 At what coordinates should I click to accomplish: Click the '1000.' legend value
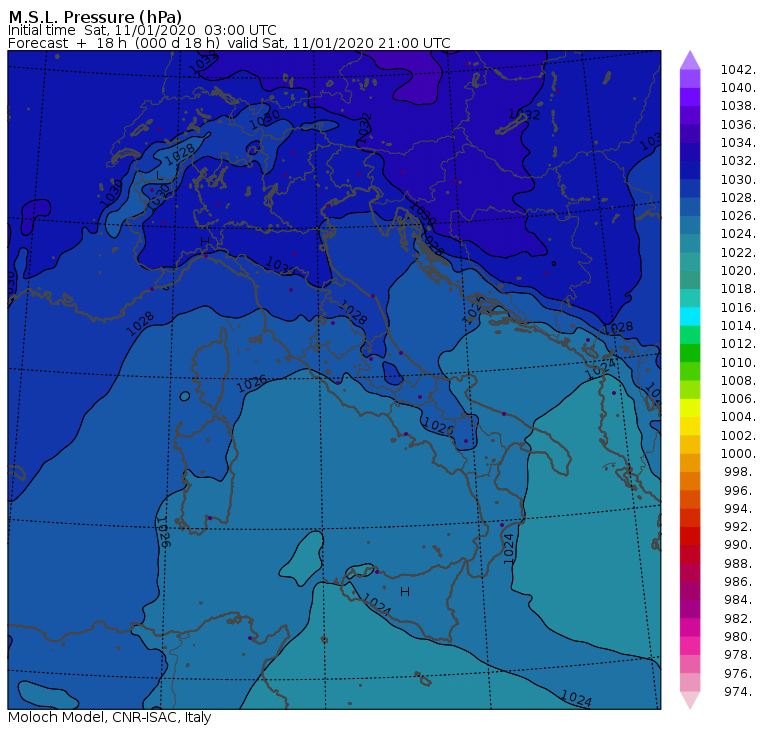[738, 453]
